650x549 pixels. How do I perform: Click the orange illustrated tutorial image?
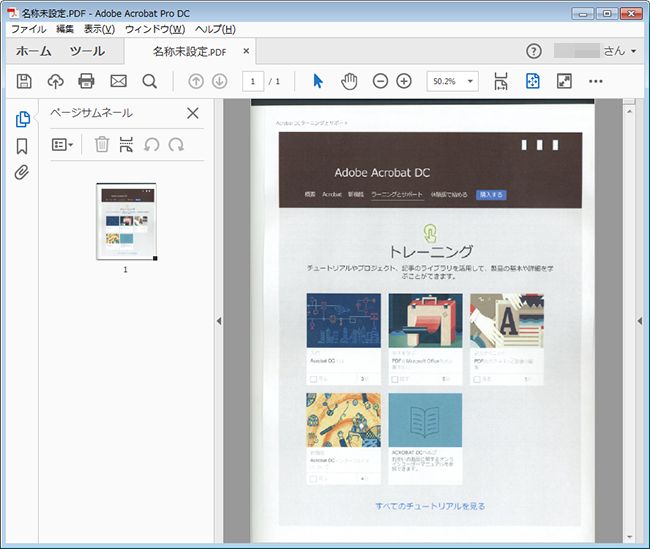click(x=344, y=420)
